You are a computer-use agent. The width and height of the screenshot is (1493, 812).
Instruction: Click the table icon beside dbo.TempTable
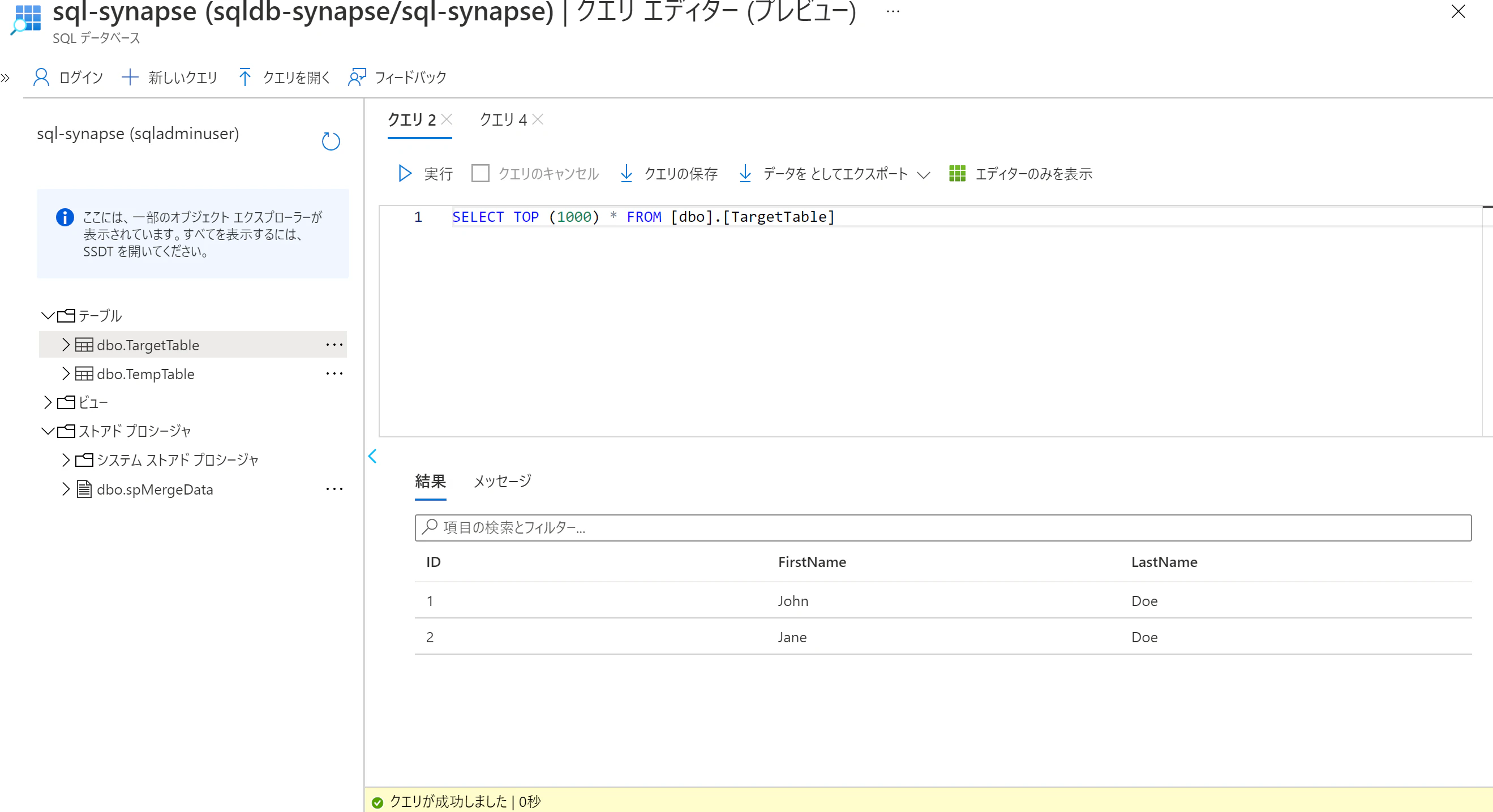point(84,374)
